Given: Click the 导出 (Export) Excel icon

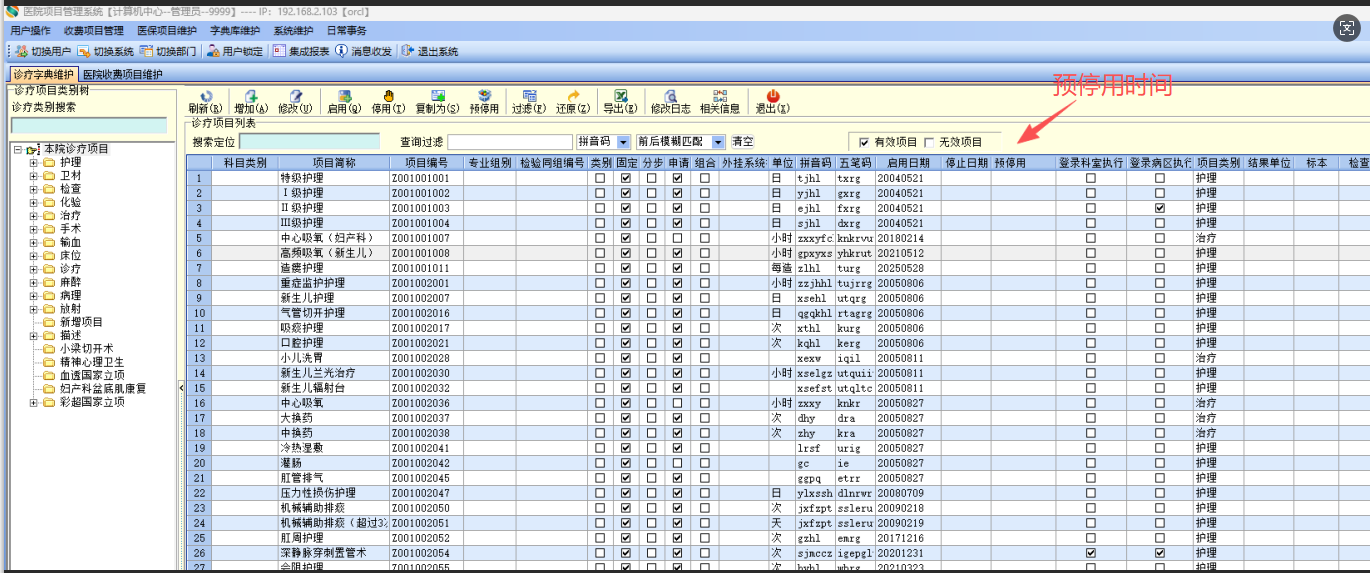Looking at the screenshot, I should (620, 96).
